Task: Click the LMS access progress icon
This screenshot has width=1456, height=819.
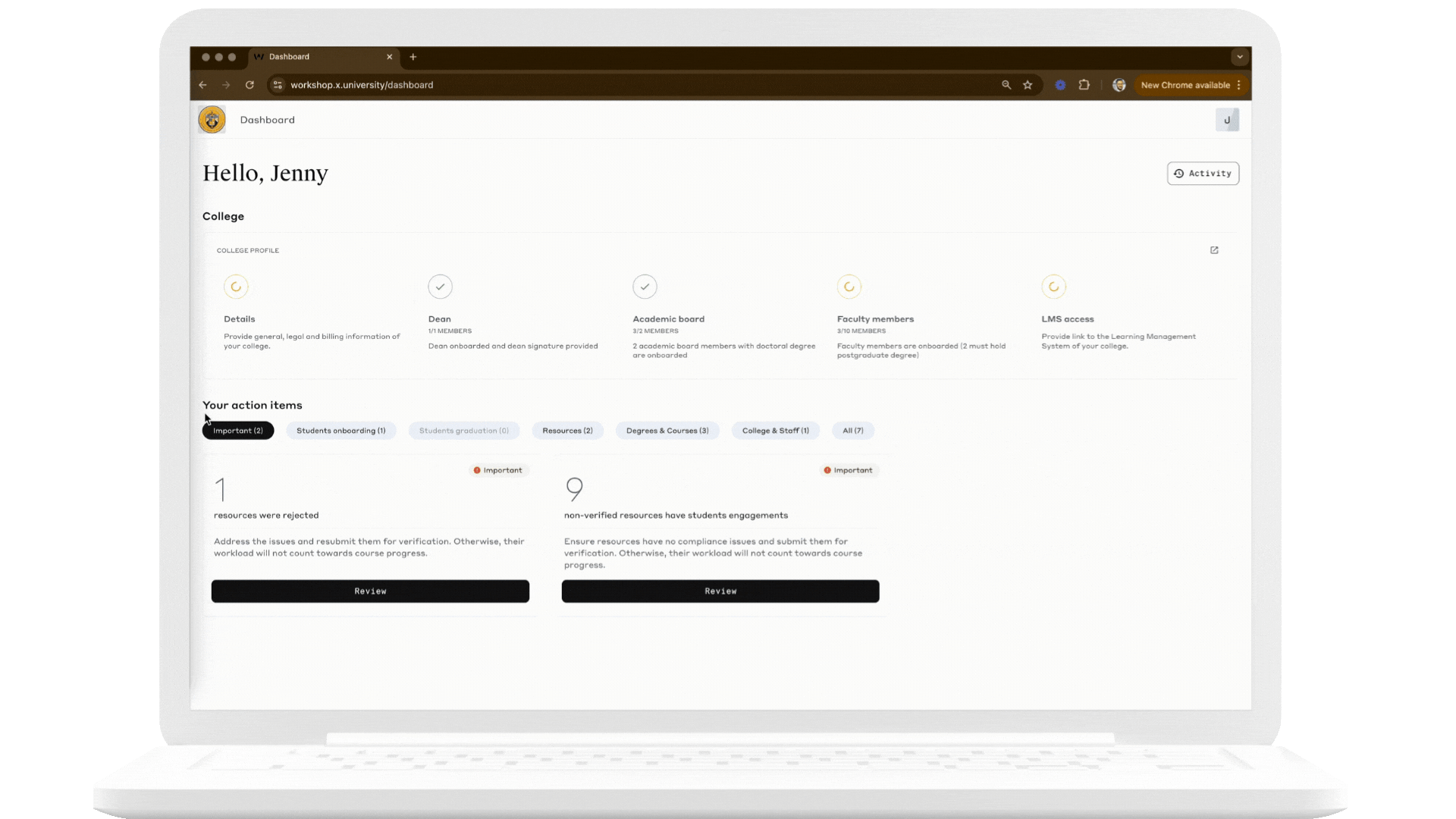Action: [1053, 287]
